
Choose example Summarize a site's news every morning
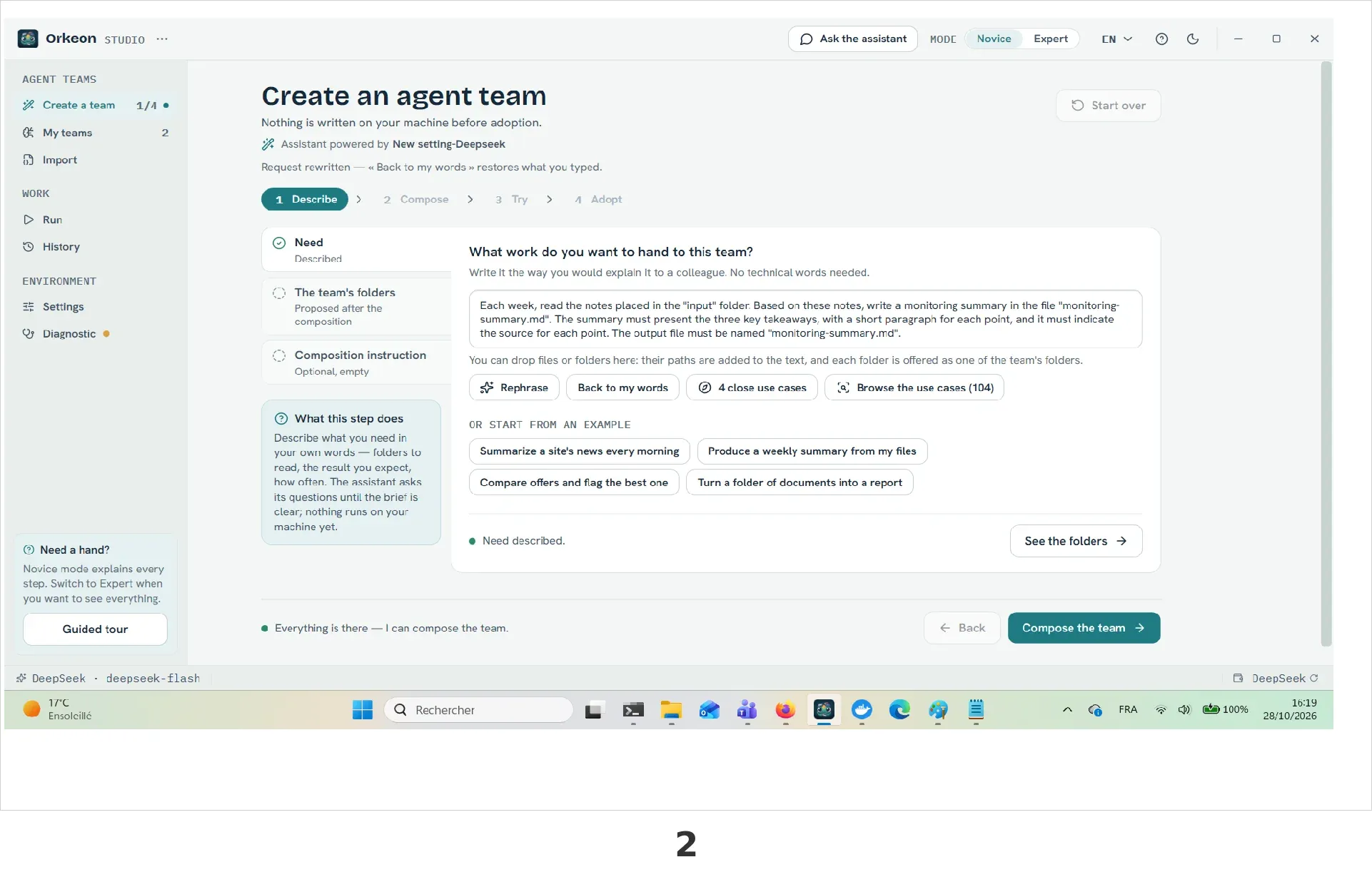(x=579, y=451)
